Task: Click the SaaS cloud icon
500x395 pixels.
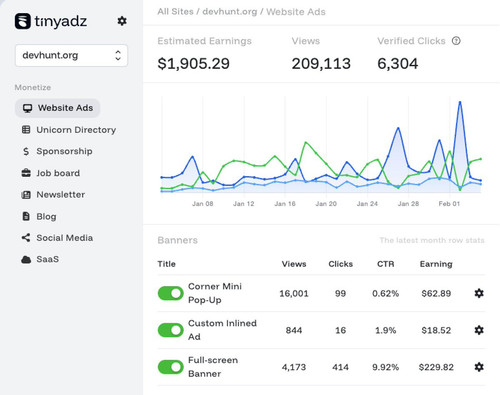Action: tap(26, 259)
